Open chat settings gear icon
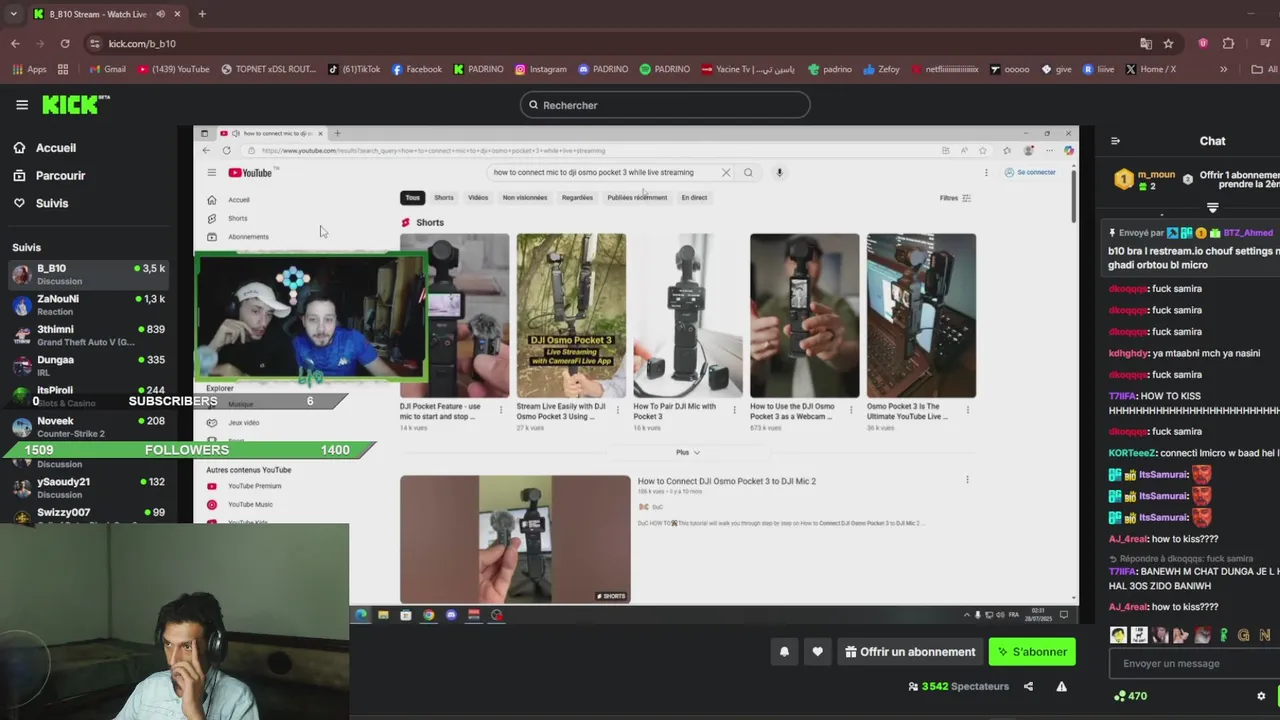 coord(1261,696)
